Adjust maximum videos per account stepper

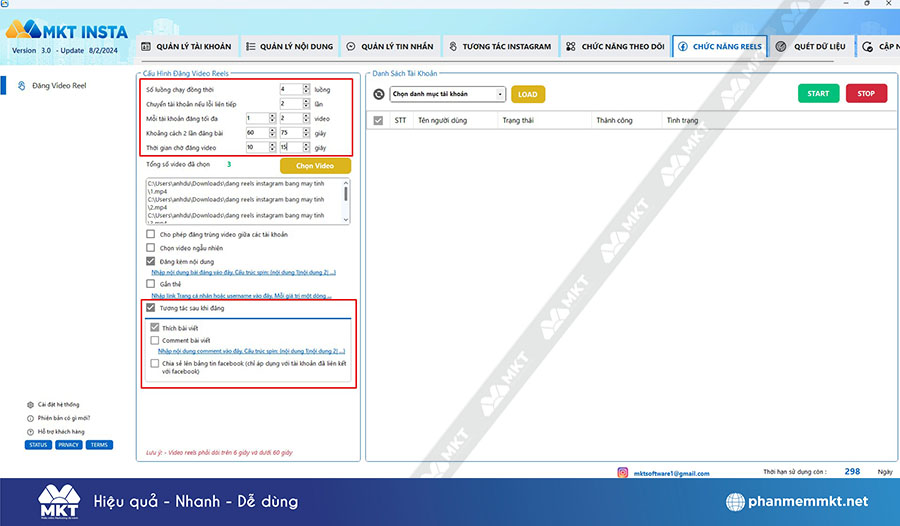pyautogui.click(x=306, y=118)
